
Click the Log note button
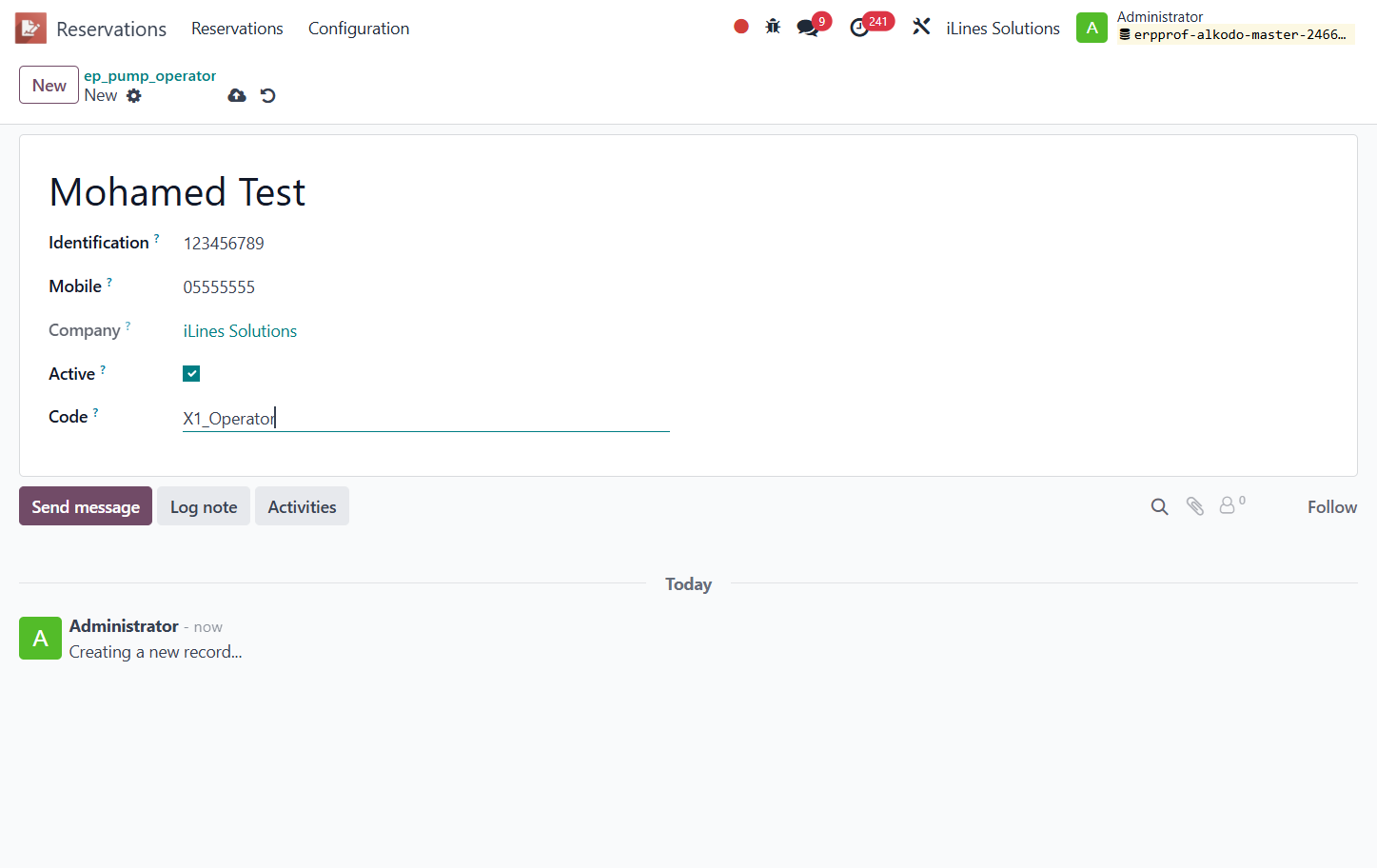coord(204,506)
